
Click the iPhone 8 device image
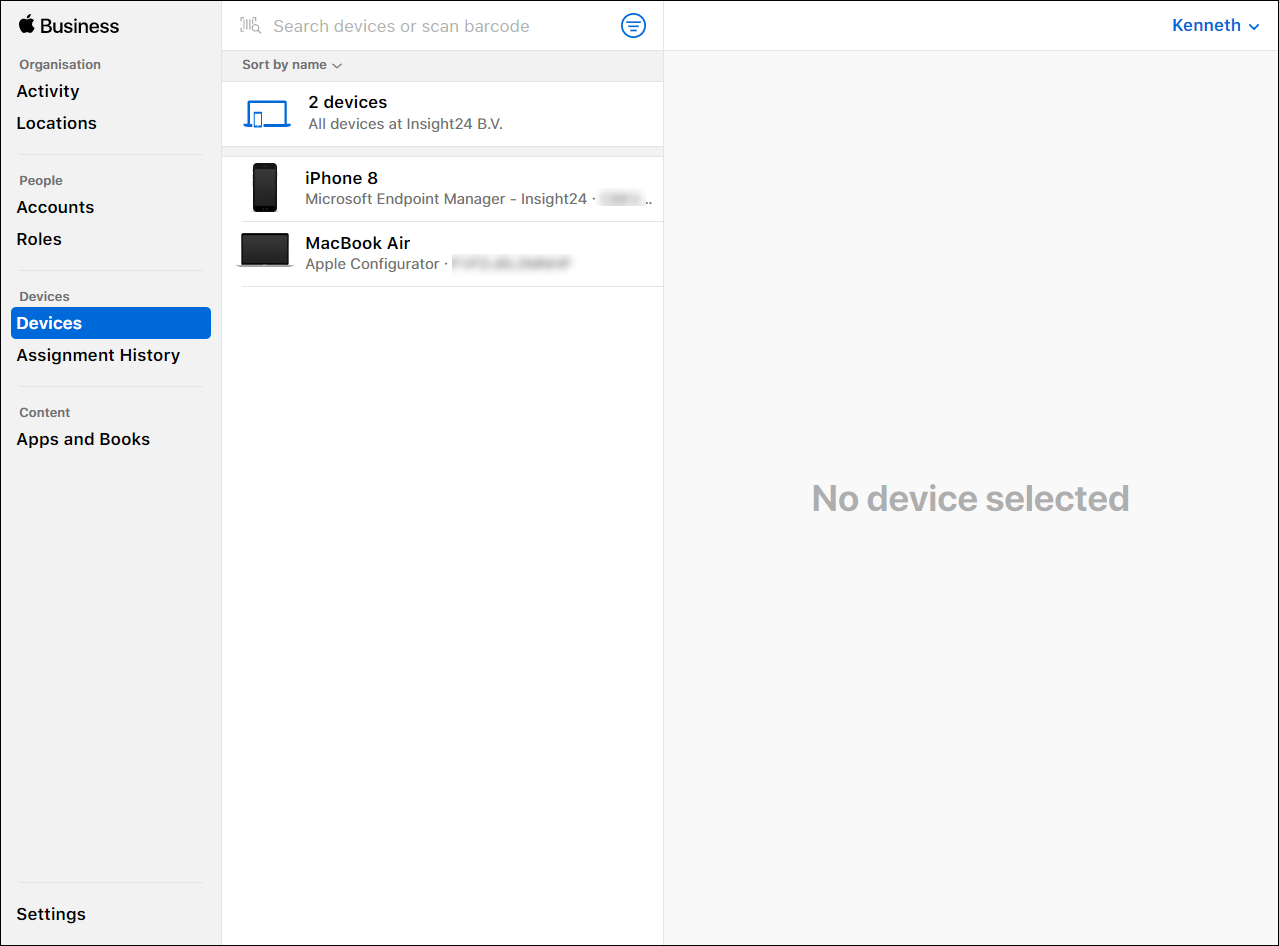click(265, 188)
